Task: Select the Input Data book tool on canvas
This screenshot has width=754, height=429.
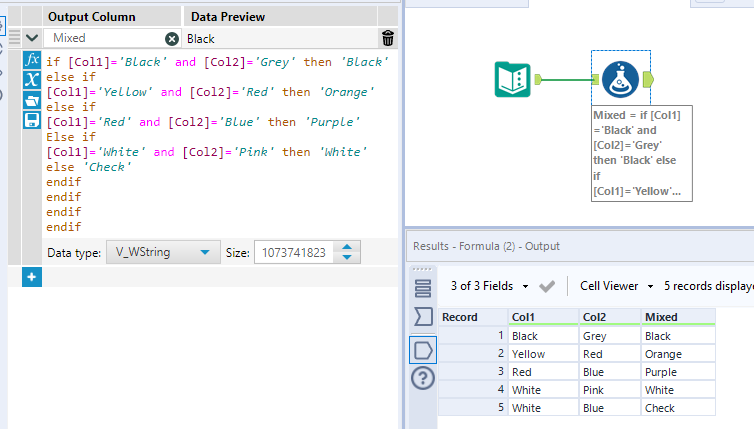Action: point(513,79)
